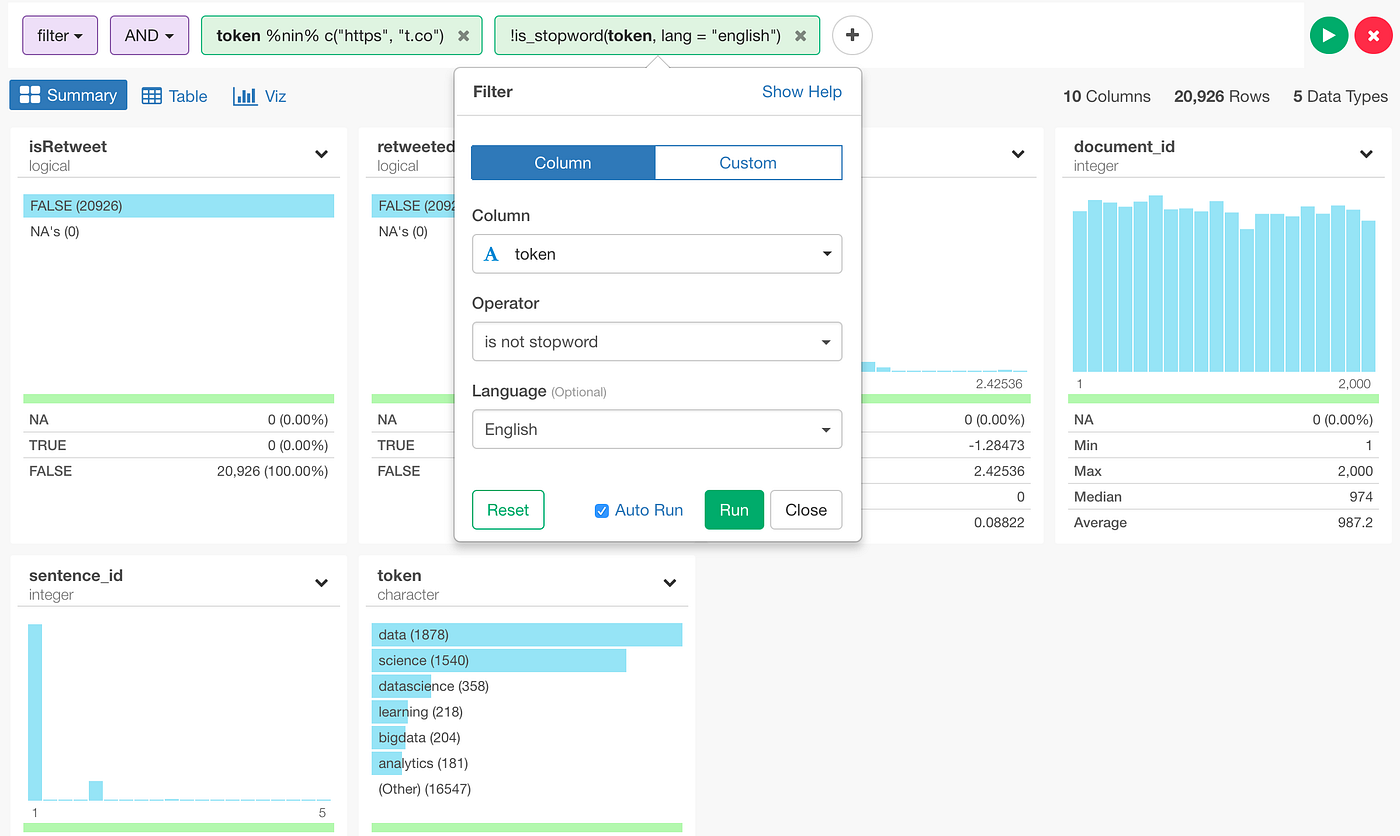Image resolution: width=1400 pixels, height=836 pixels.
Task: Open the AND condition dropdown
Action: [149, 34]
